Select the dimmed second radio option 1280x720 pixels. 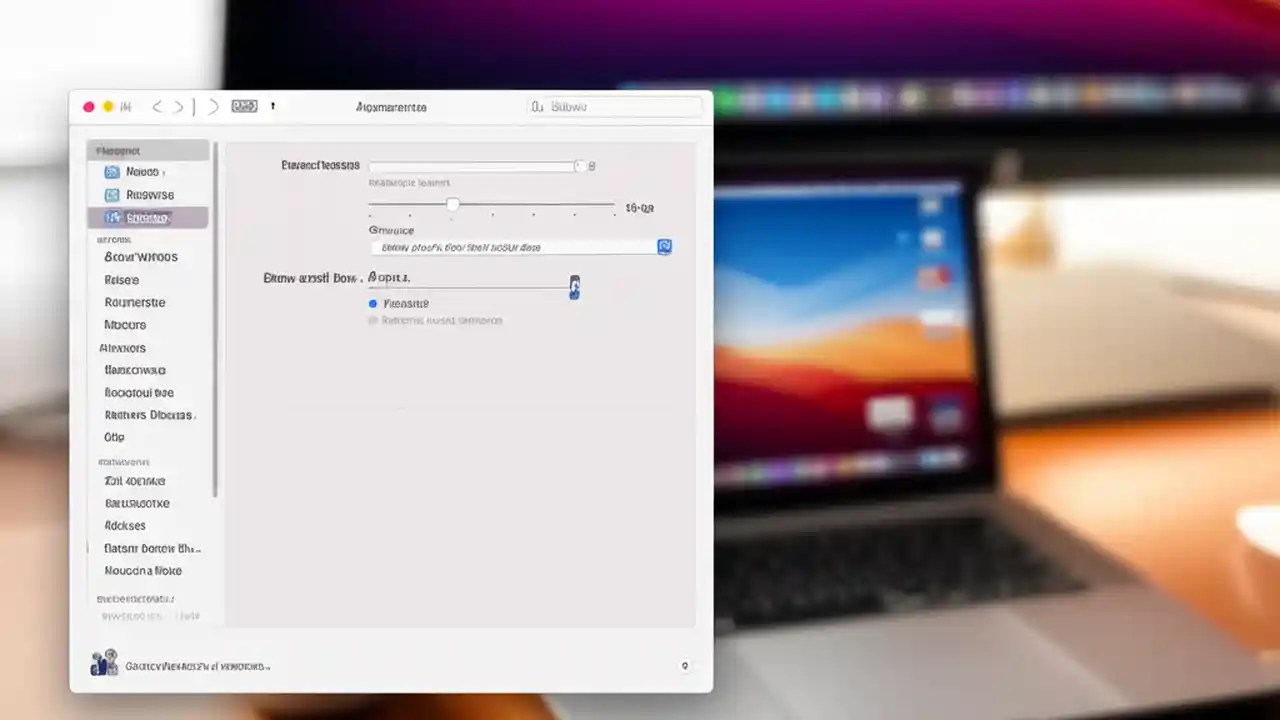(x=373, y=320)
